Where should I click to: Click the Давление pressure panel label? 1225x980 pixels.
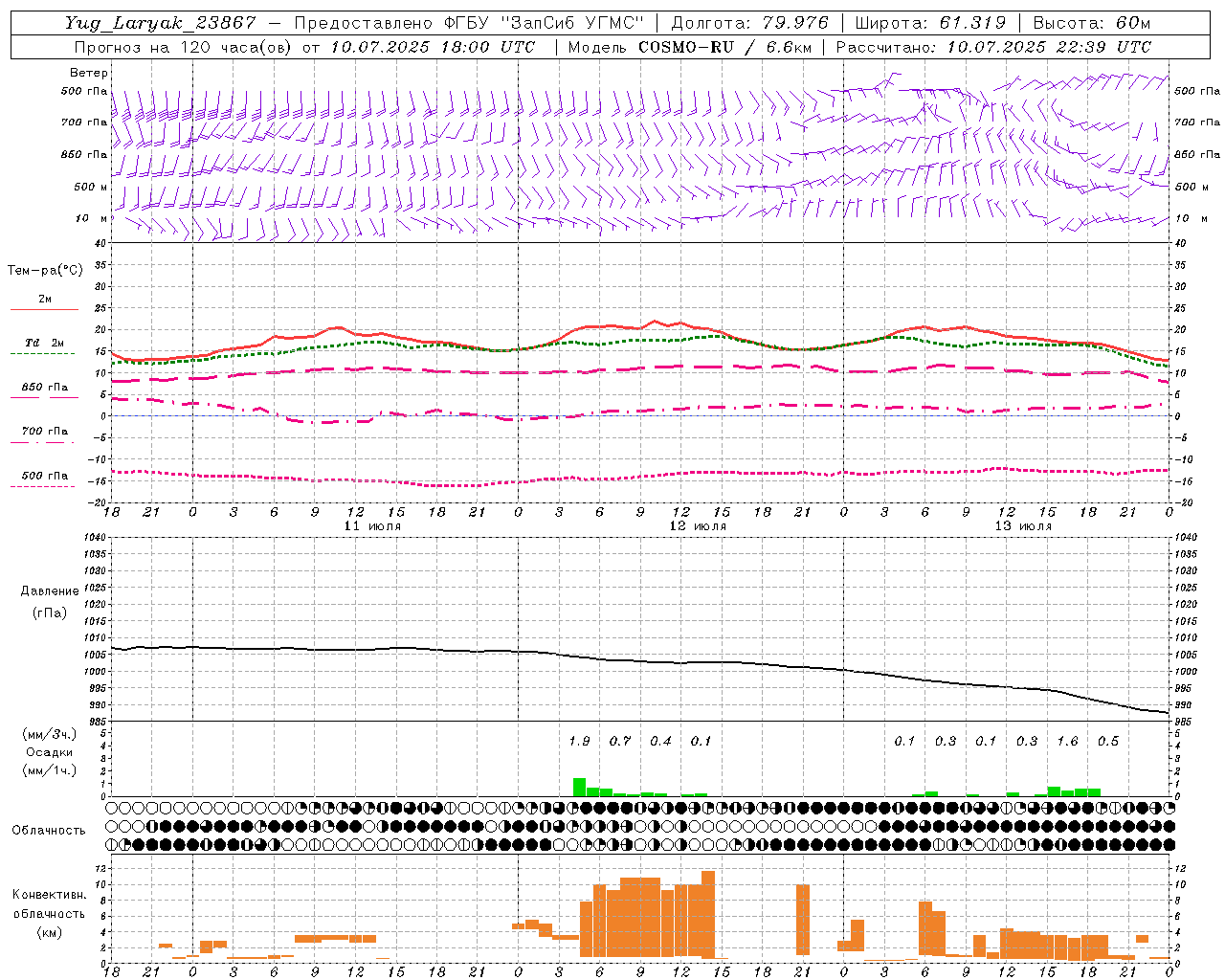(x=50, y=591)
